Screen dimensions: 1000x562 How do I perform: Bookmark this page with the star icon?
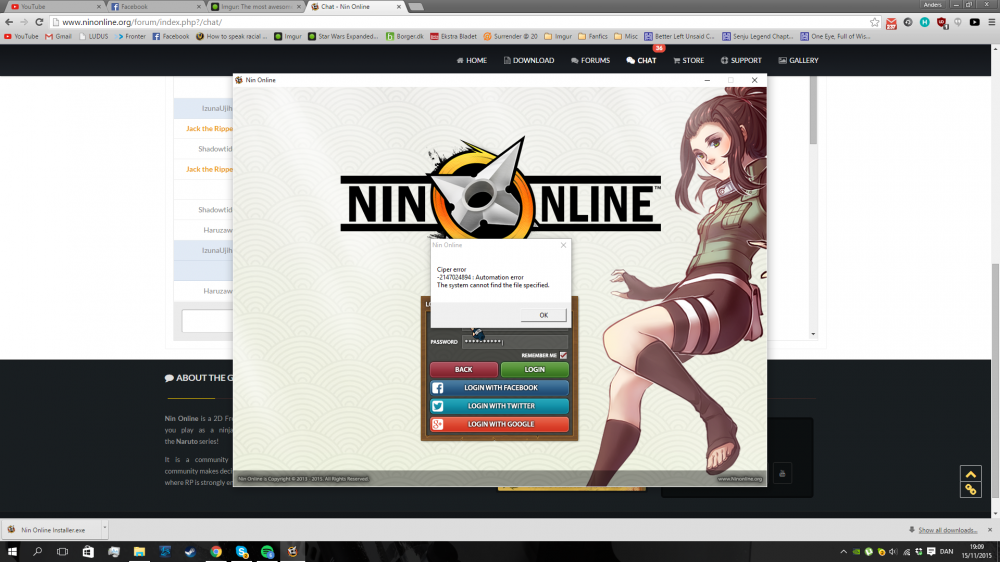pos(875,22)
